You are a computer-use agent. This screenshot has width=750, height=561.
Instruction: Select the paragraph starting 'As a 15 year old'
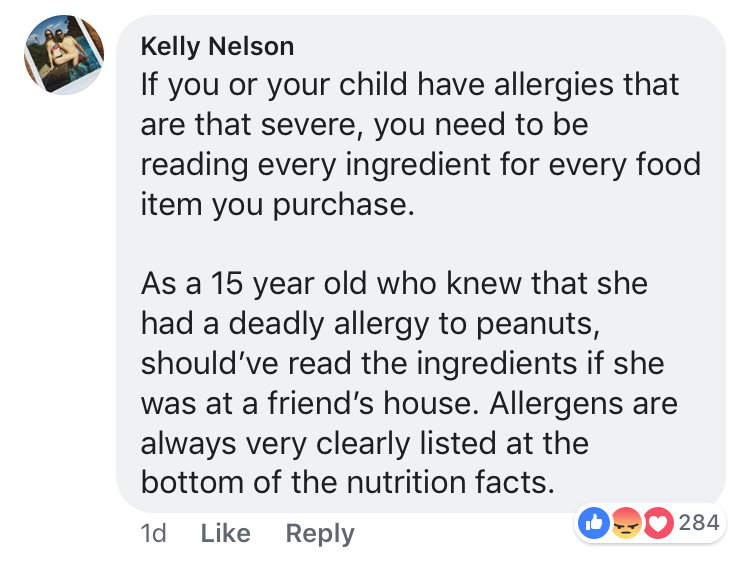(409, 383)
